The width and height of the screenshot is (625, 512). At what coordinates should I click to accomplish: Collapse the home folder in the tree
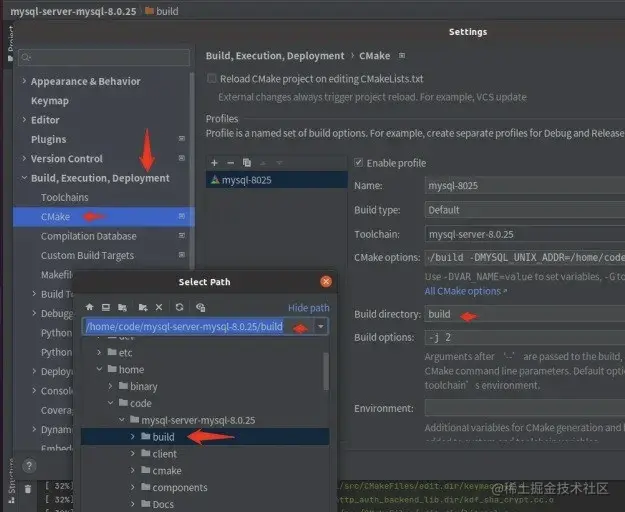coord(99,369)
